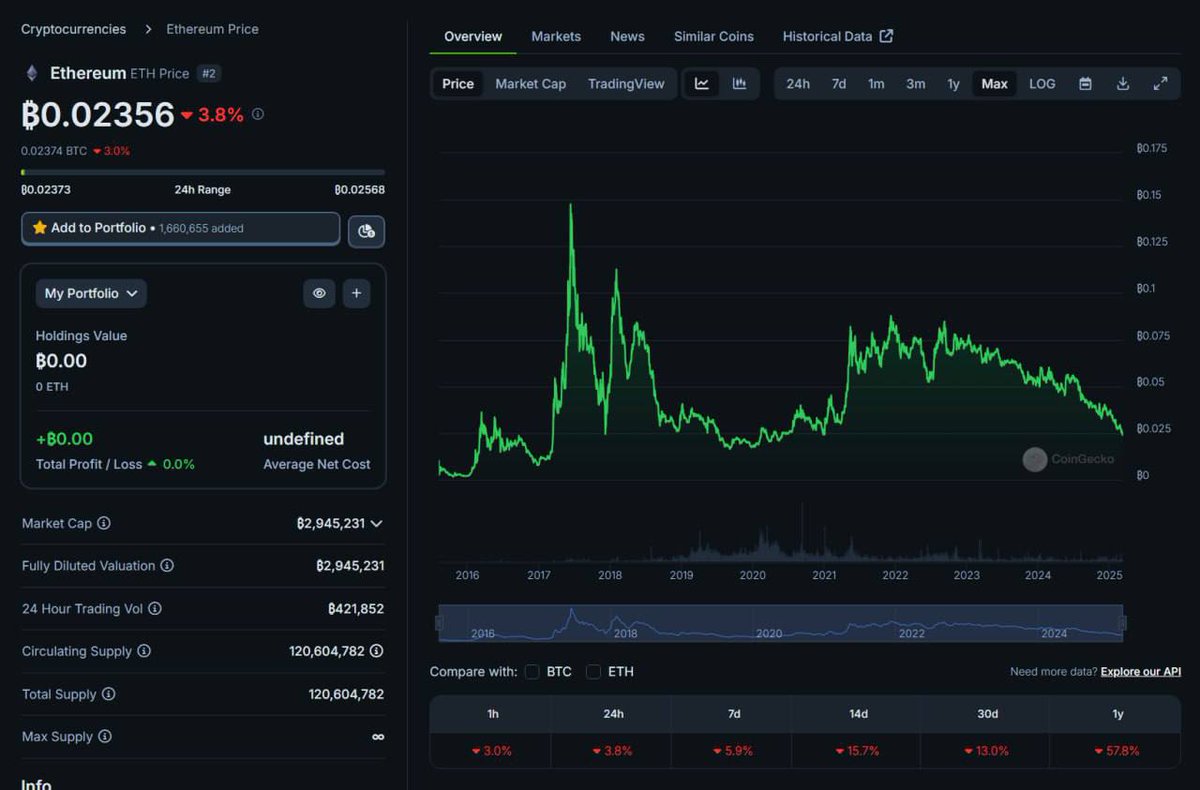
Task: Click info icon next to 120,604,782 circulating value
Action: click(x=376, y=651)
